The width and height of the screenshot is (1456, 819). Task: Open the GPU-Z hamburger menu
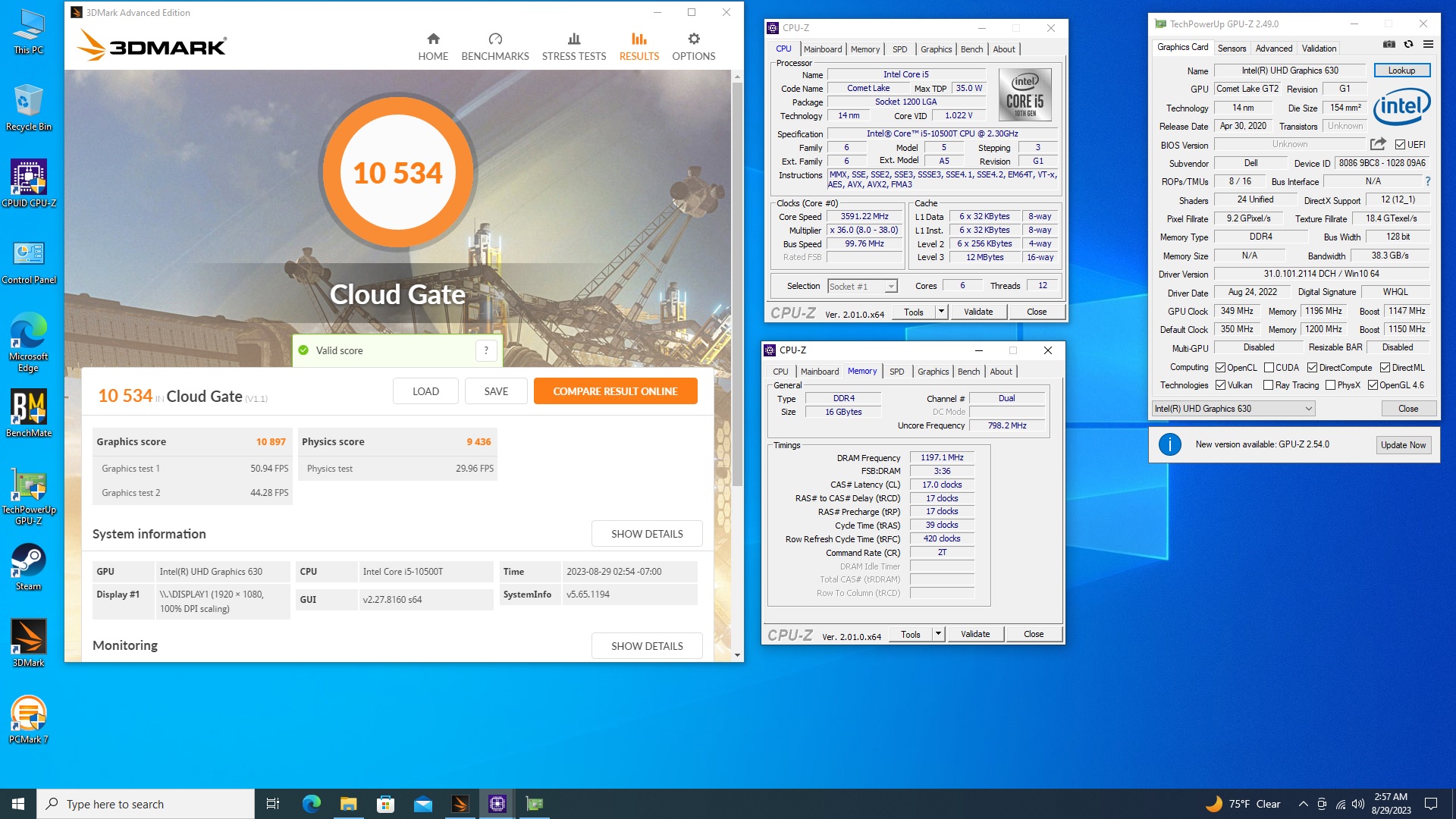(x=1428, y=45)
